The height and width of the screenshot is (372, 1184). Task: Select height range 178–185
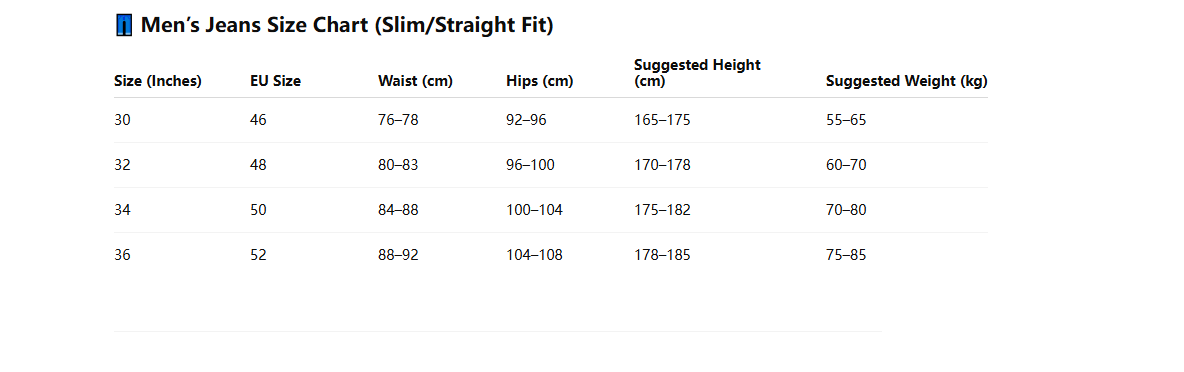[662, 256]
